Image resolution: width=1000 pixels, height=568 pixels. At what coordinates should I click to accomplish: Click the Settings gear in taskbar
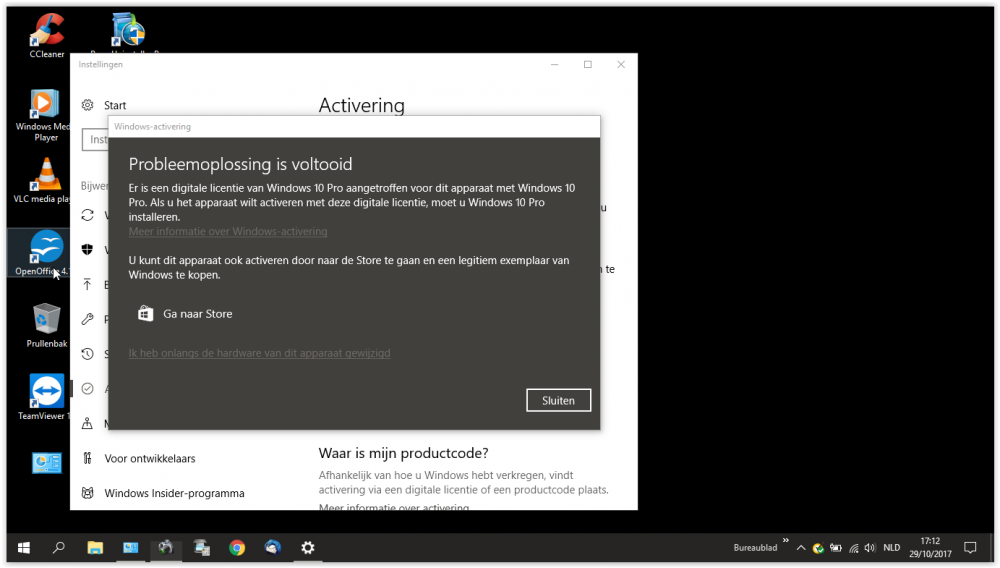point(308,548)
